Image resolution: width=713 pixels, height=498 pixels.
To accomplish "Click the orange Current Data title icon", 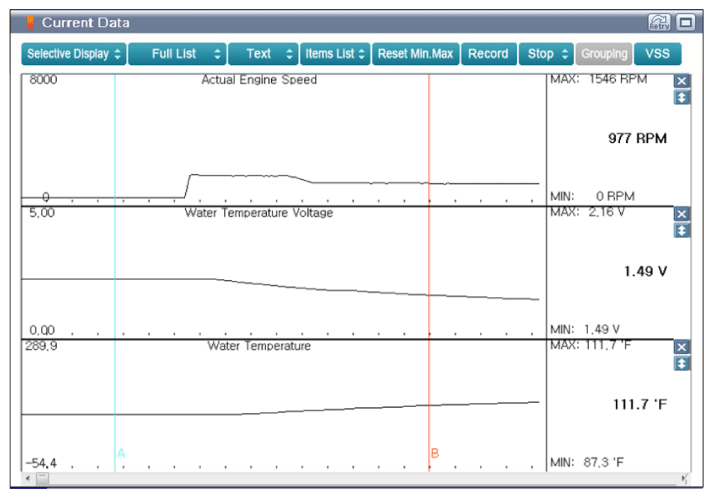I will (30, 23).
